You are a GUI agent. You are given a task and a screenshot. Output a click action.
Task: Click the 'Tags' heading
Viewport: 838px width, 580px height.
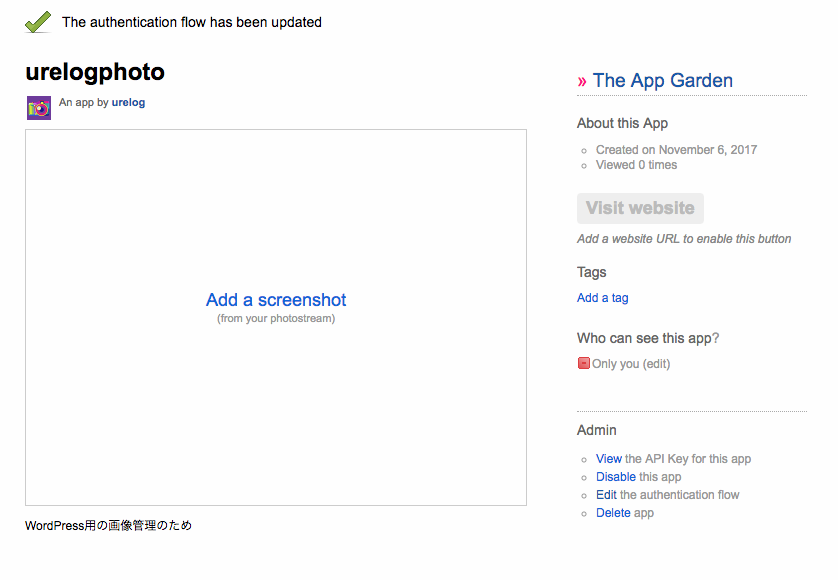592,272
